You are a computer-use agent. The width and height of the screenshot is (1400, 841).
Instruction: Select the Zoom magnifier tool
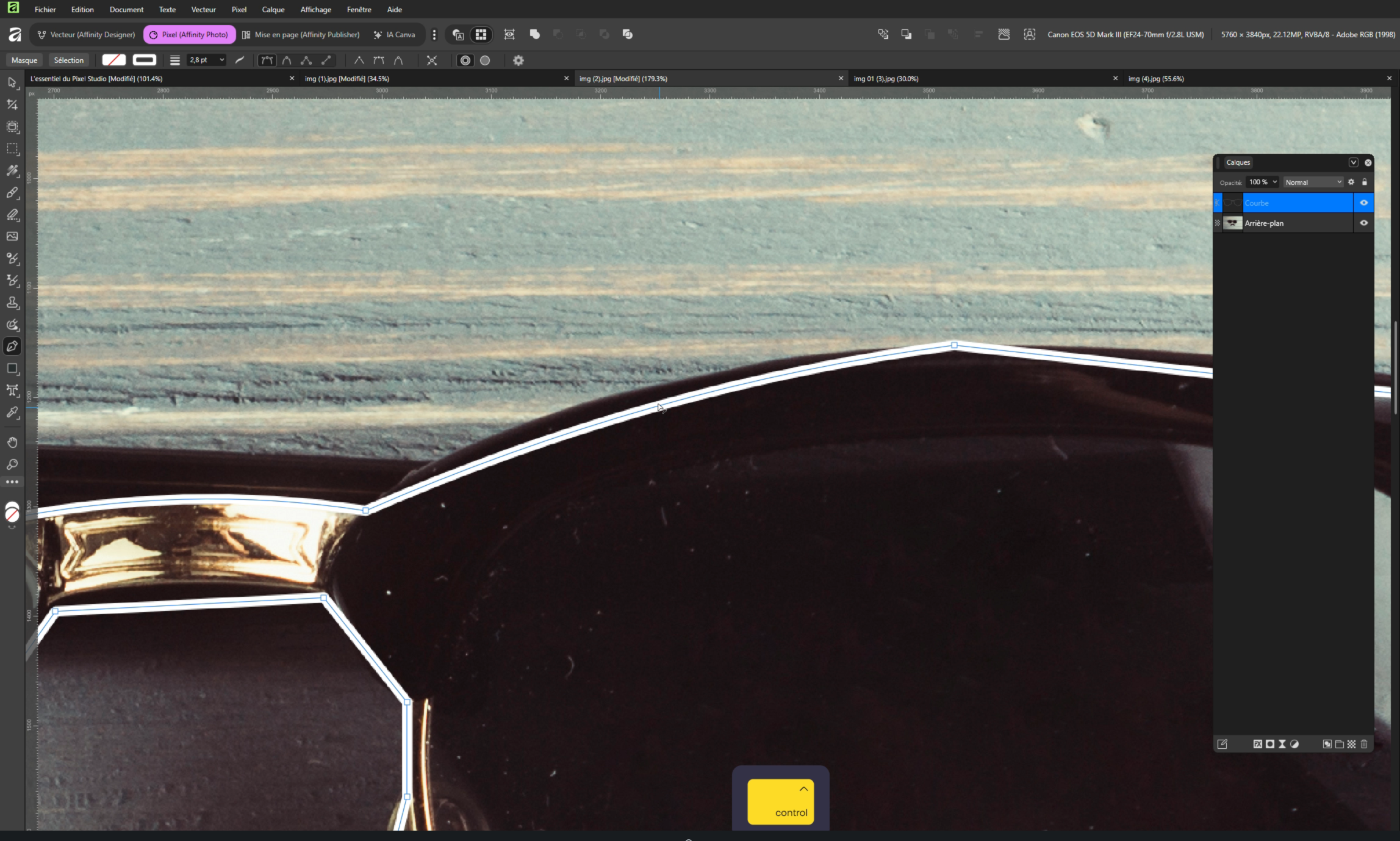pos(12,464)
